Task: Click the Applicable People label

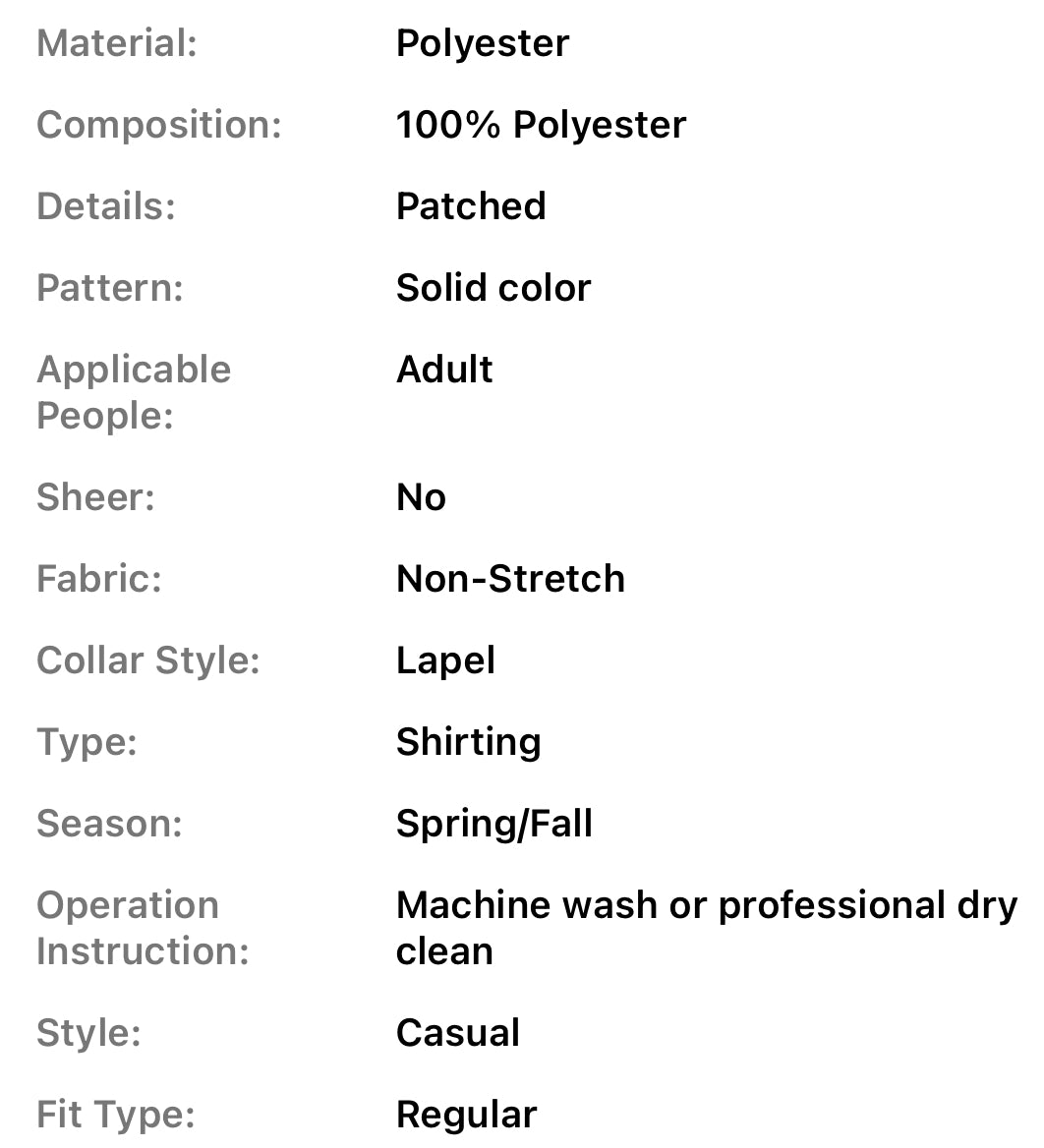Action: click(134, 392)
